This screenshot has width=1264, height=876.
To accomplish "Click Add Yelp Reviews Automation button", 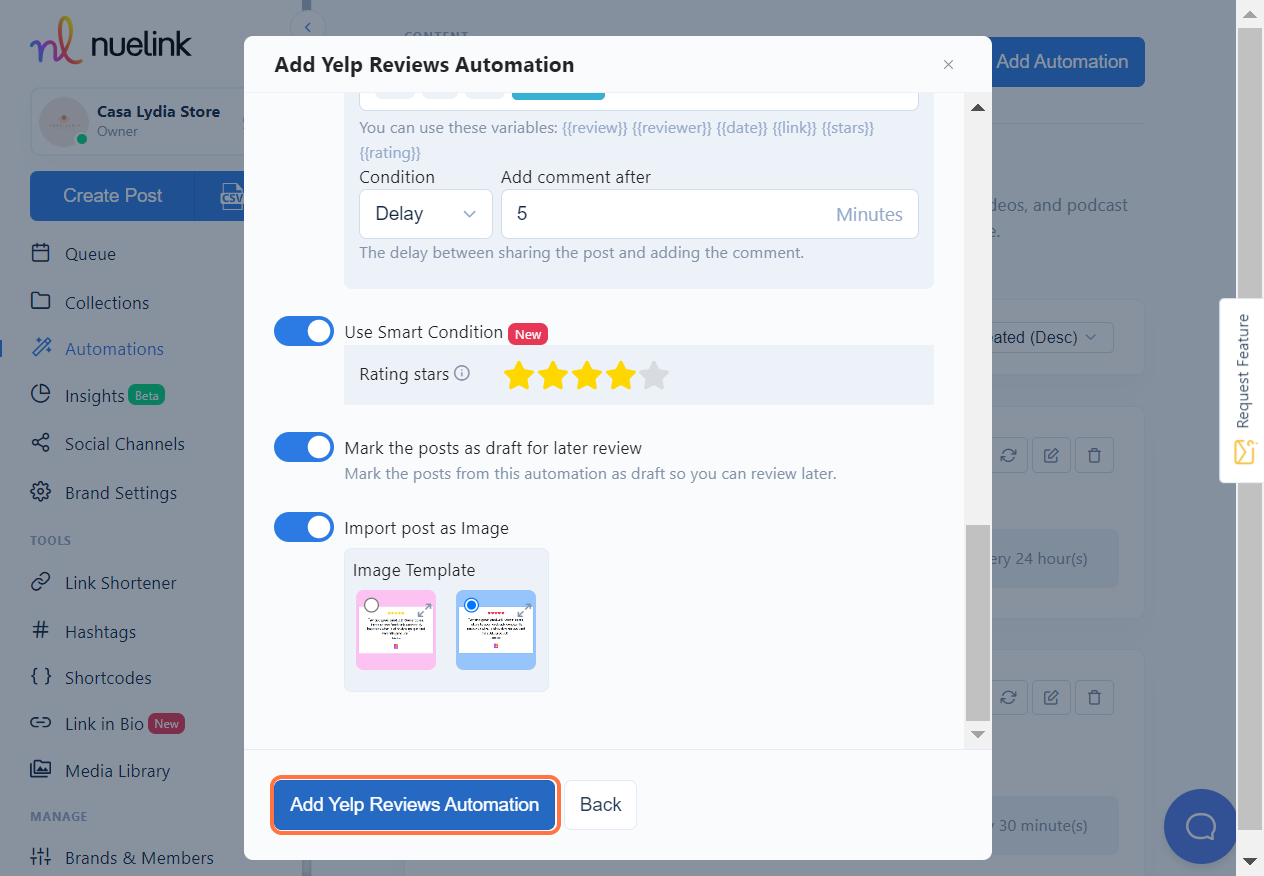I will pos(414,804).
